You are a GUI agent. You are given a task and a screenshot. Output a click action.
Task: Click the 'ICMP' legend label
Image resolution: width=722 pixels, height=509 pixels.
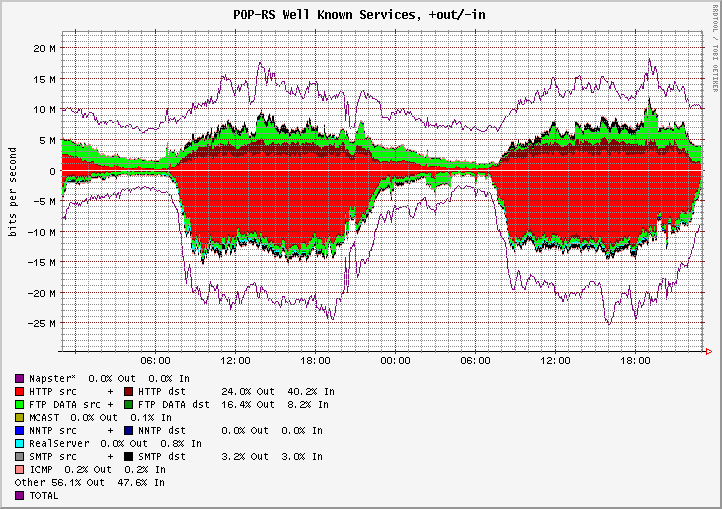pyautogui.click(x=41, y=469)
